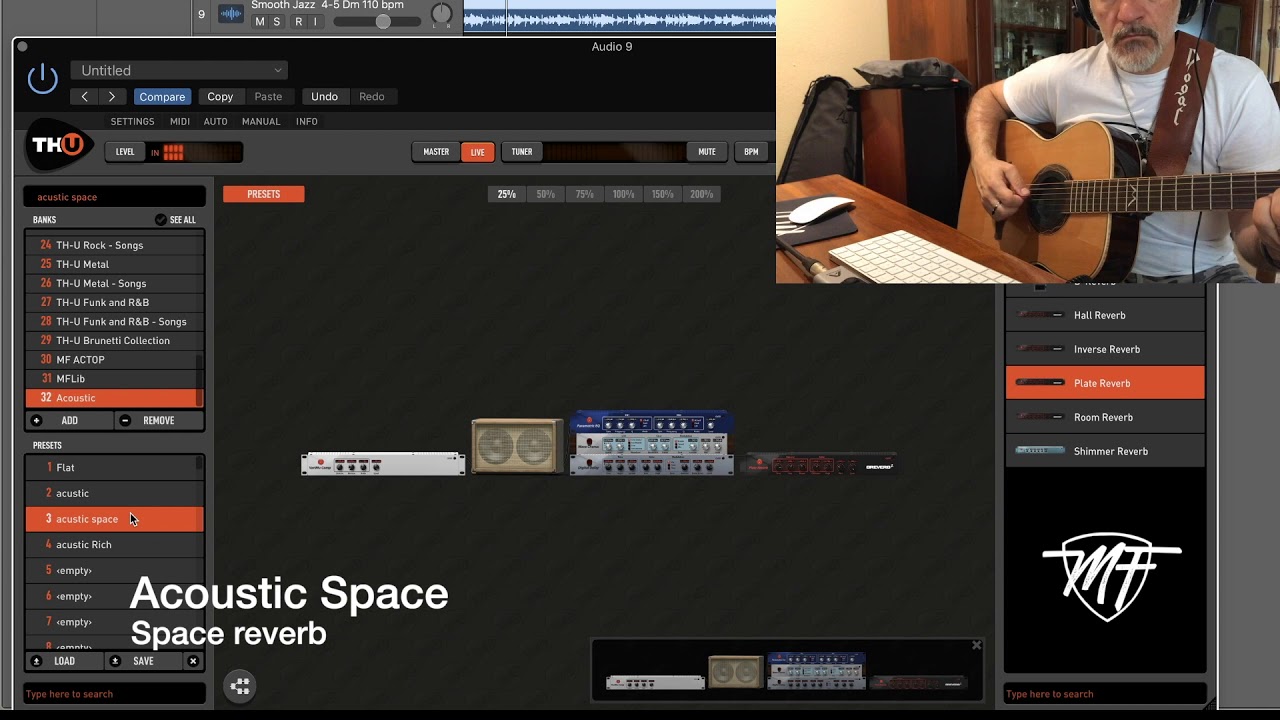Click the plus icon beside ADD
Viewport: 1280px width, 720px height.
[37, 421]
